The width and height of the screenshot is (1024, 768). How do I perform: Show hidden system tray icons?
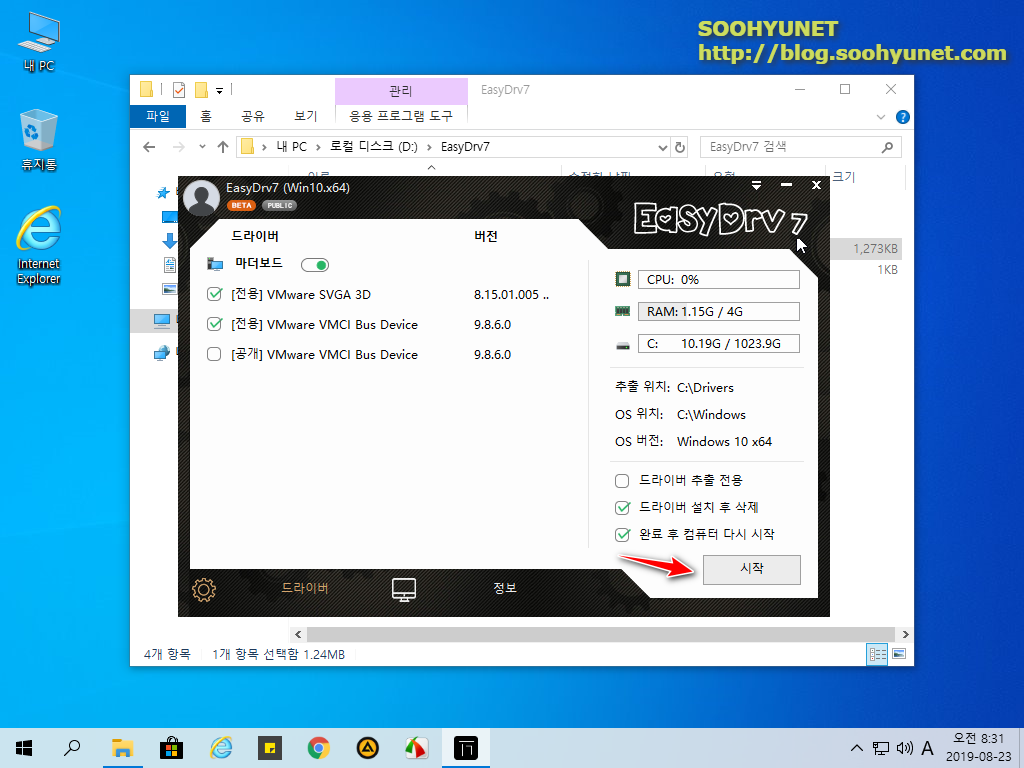857,748
